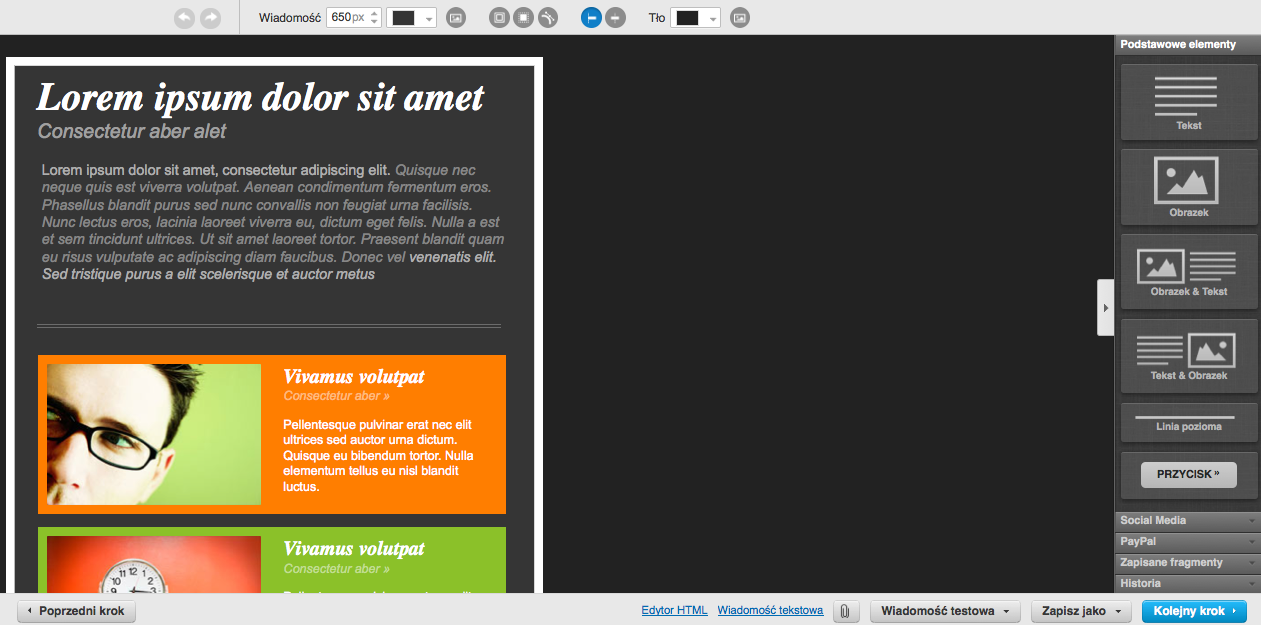
Task: Click the Pellentesque pulvinar paragraph in orange block
Action: (x=379, y=456)
